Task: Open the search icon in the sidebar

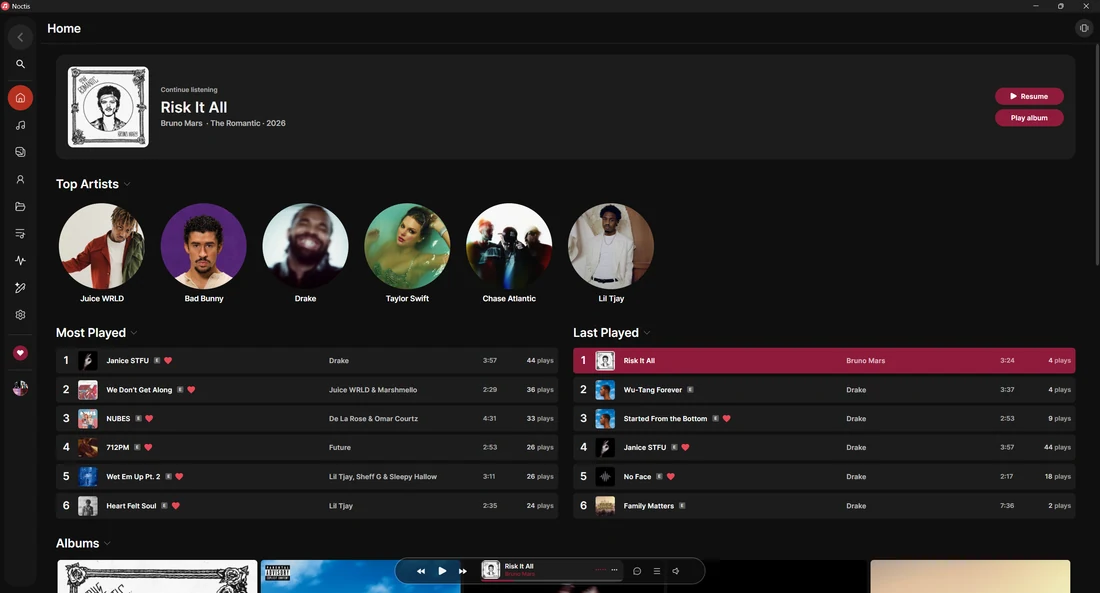Action: click(x=20, y=64)
